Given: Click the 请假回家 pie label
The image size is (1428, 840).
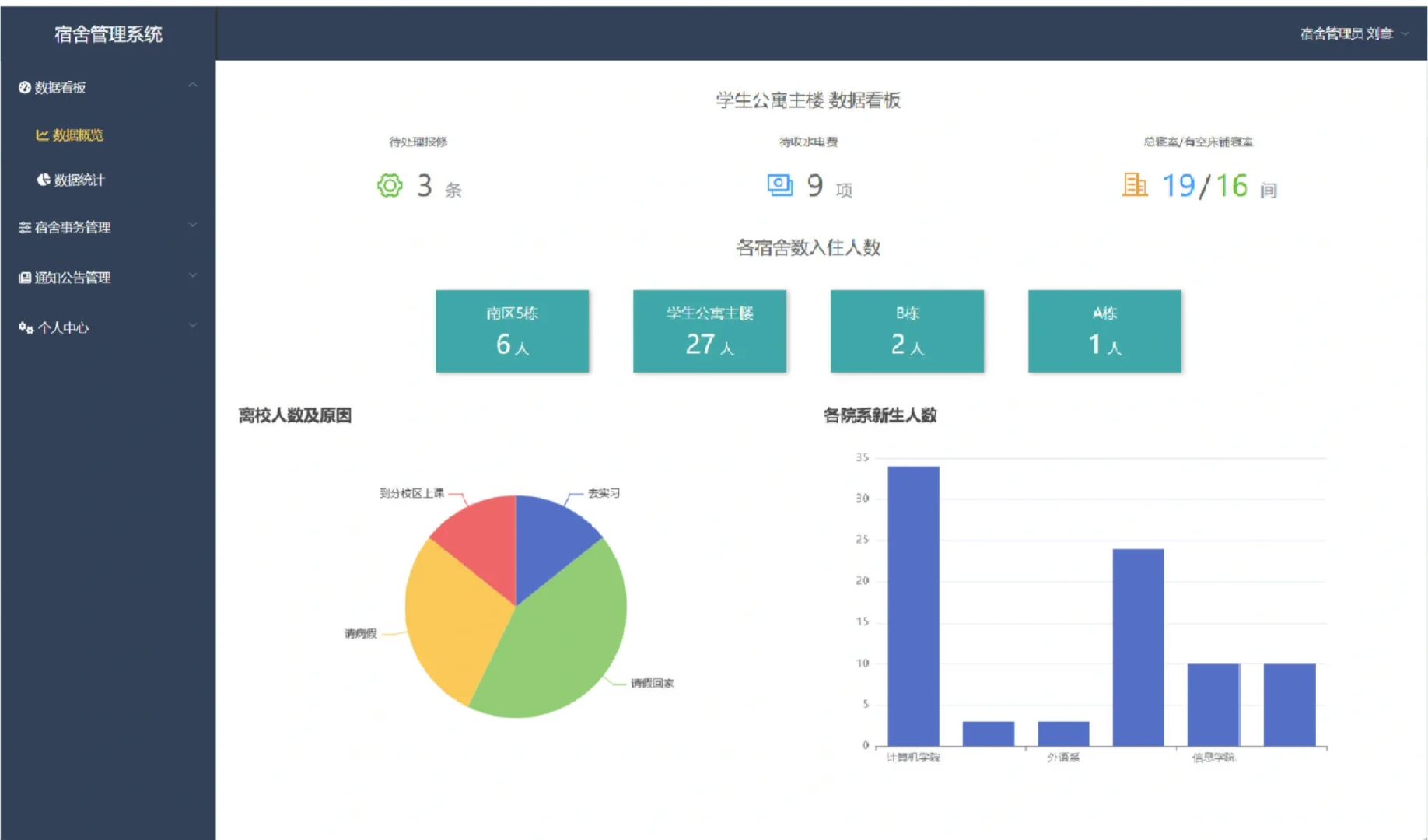Looking at the screenshot, I should coord(653,683).
